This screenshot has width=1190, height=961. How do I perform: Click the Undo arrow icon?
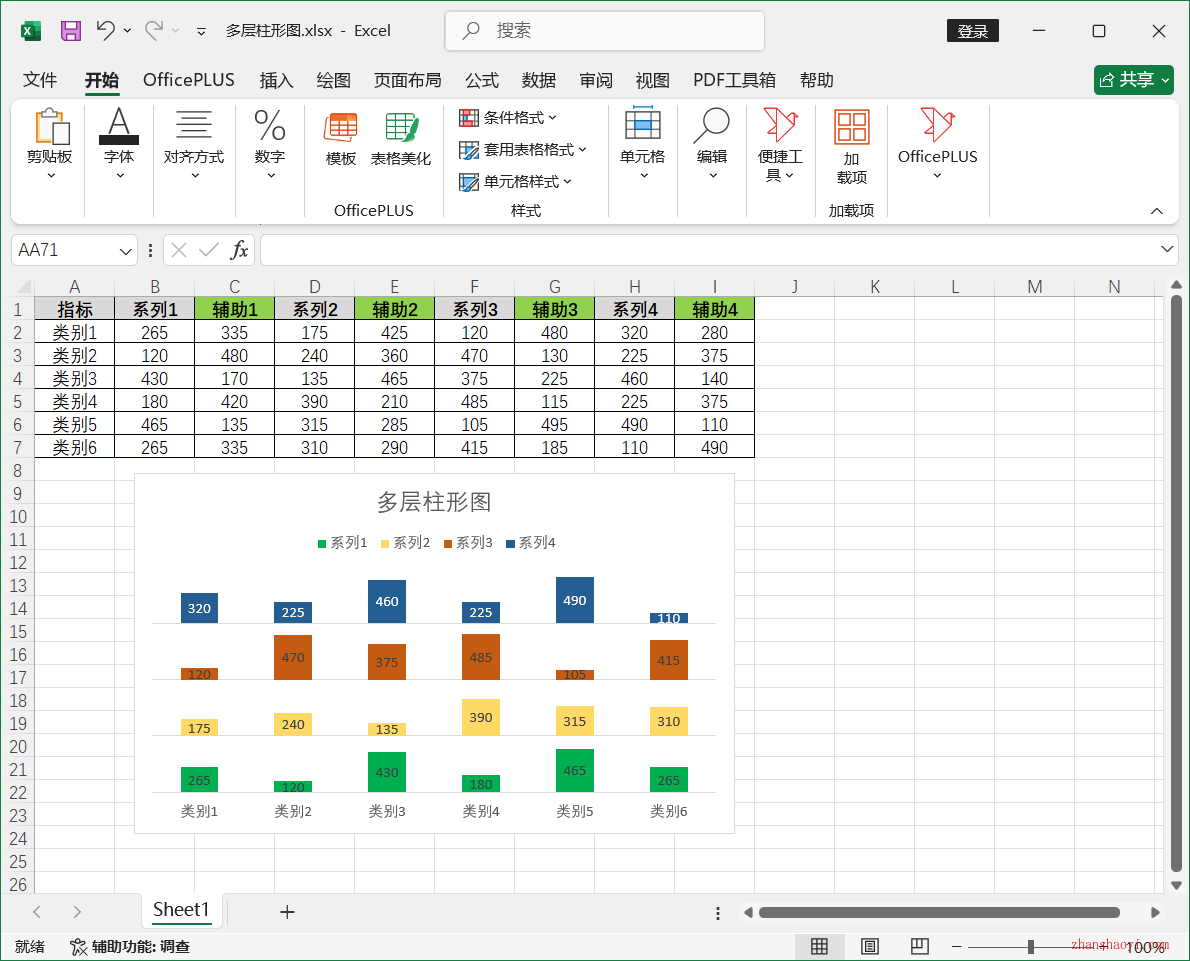(105, 30)
